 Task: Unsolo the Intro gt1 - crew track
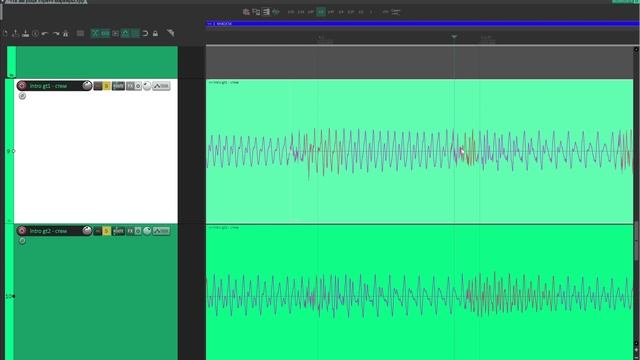[107, 86]
